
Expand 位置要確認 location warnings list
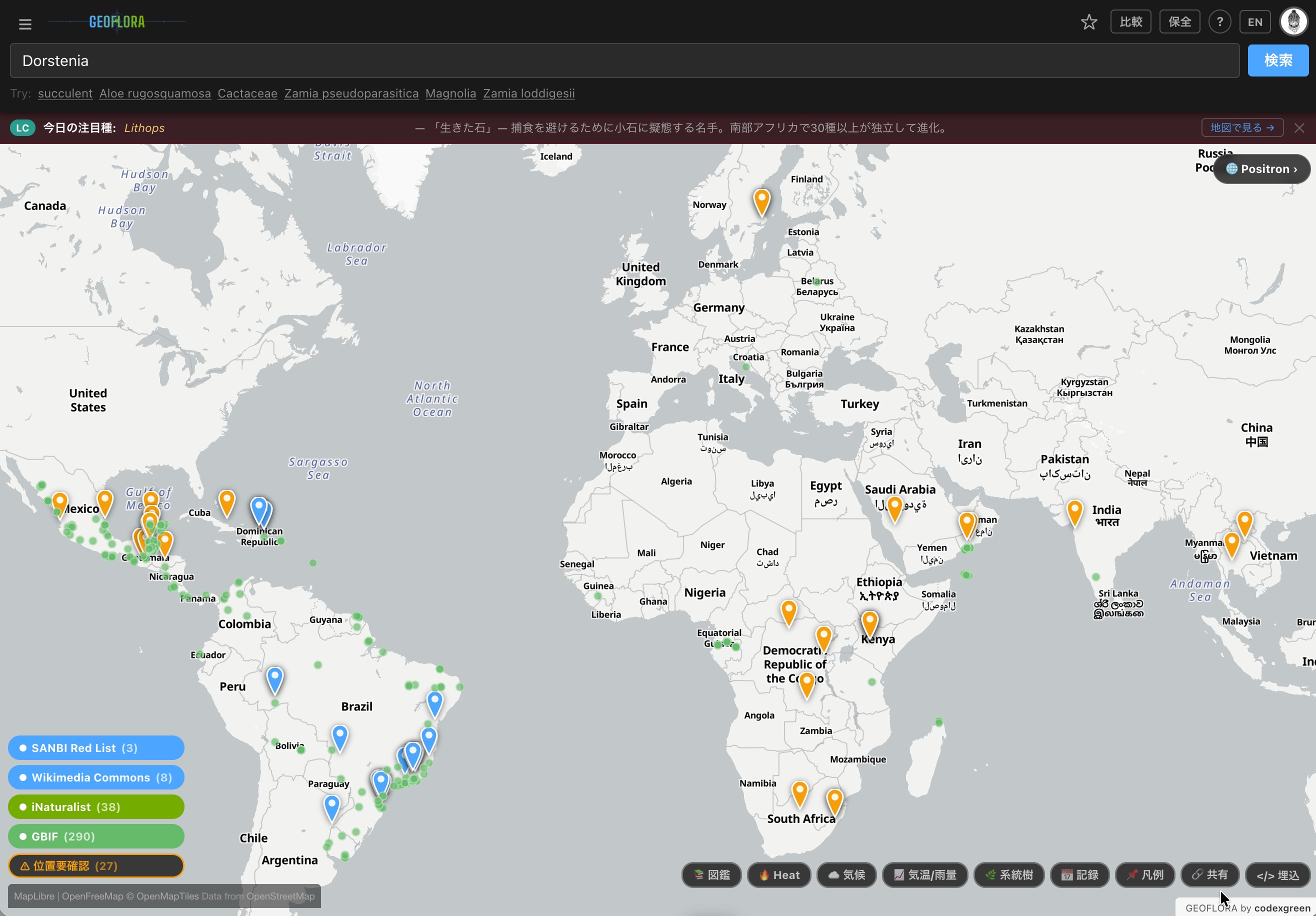click(95, 865)
